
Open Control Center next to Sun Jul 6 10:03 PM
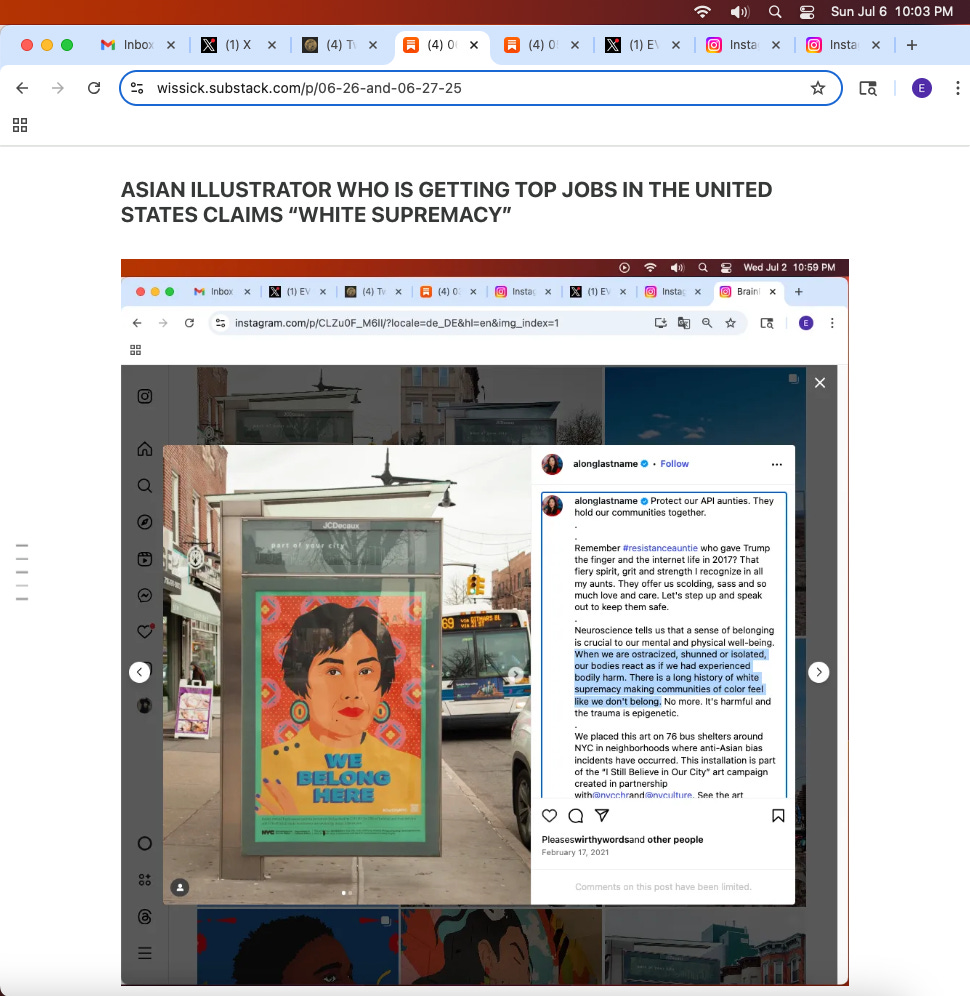(807, 11)
